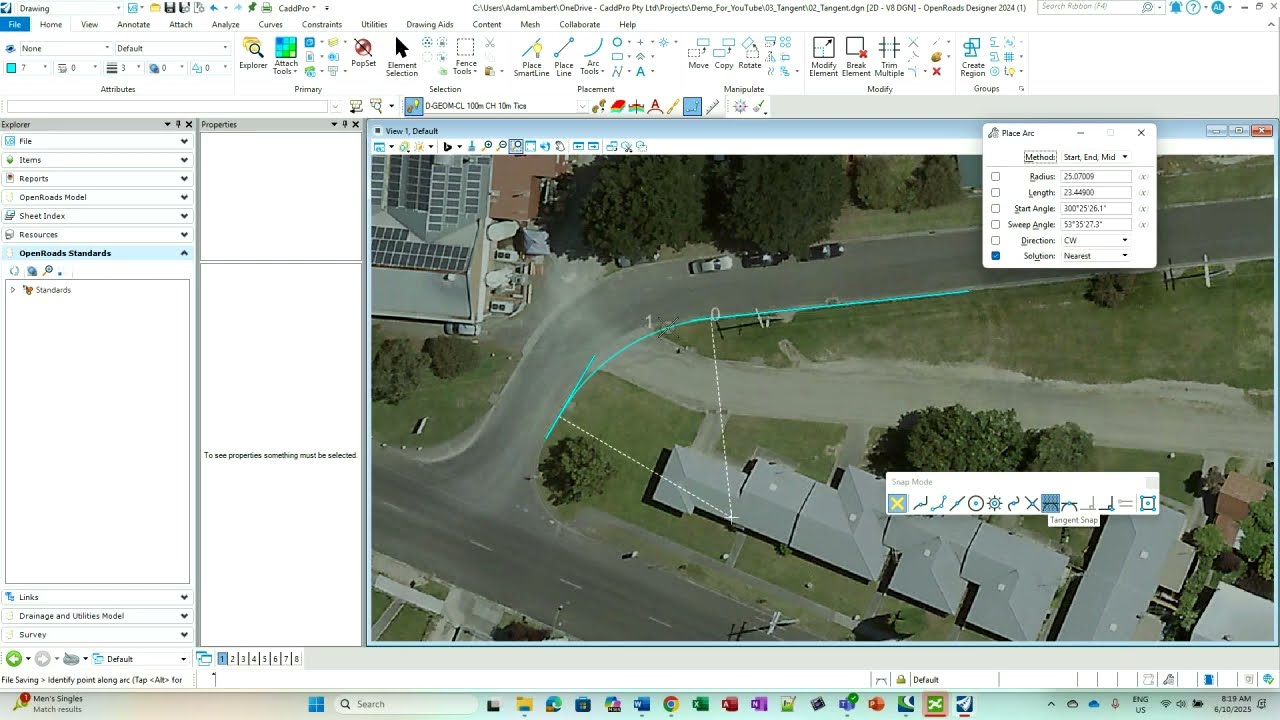Image resolution: width=1280 pixels, height=720 pixels.
Task: Click the Fit View icon in view toolbar
Action: pos(530,146)
